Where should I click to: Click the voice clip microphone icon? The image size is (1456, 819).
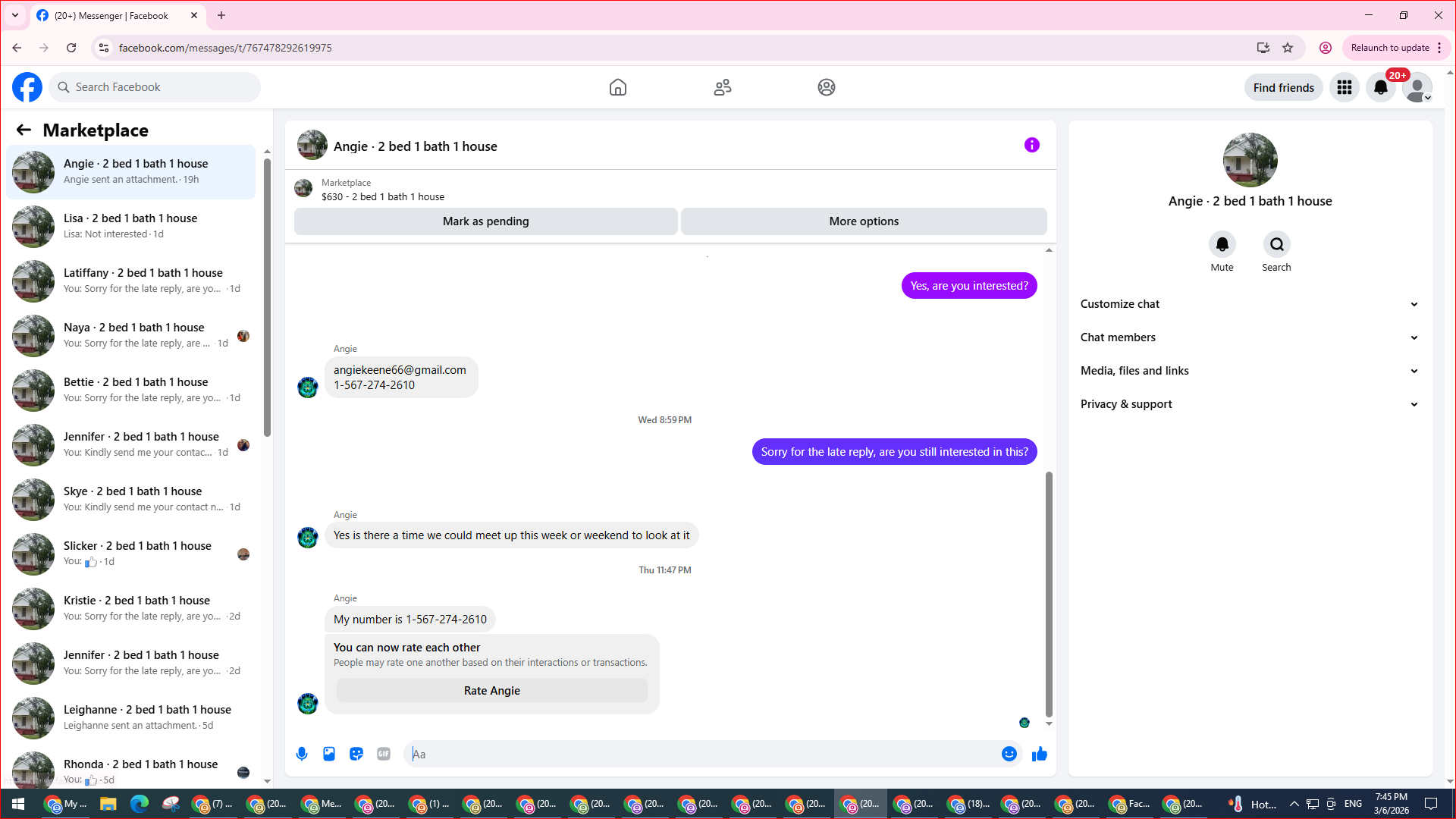302,754
